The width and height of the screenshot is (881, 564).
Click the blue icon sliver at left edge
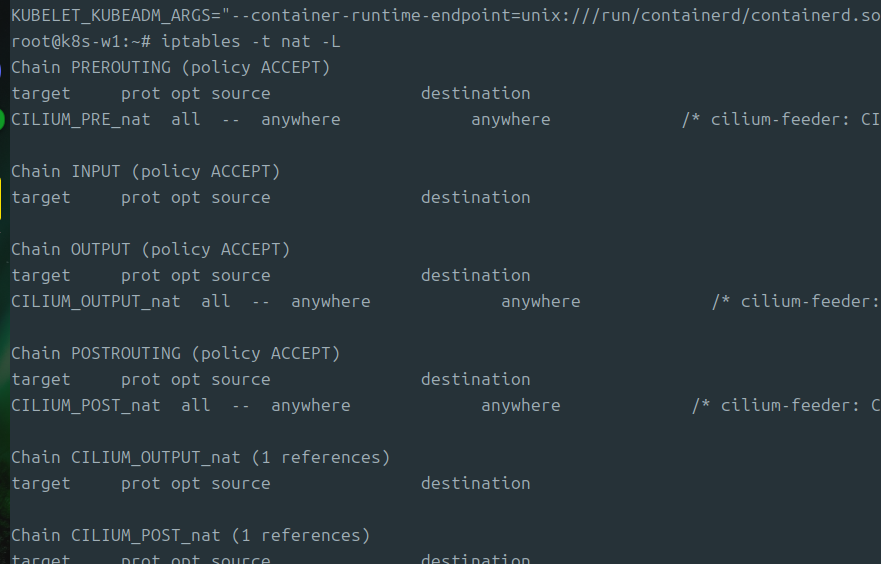(x=1, y=69)
